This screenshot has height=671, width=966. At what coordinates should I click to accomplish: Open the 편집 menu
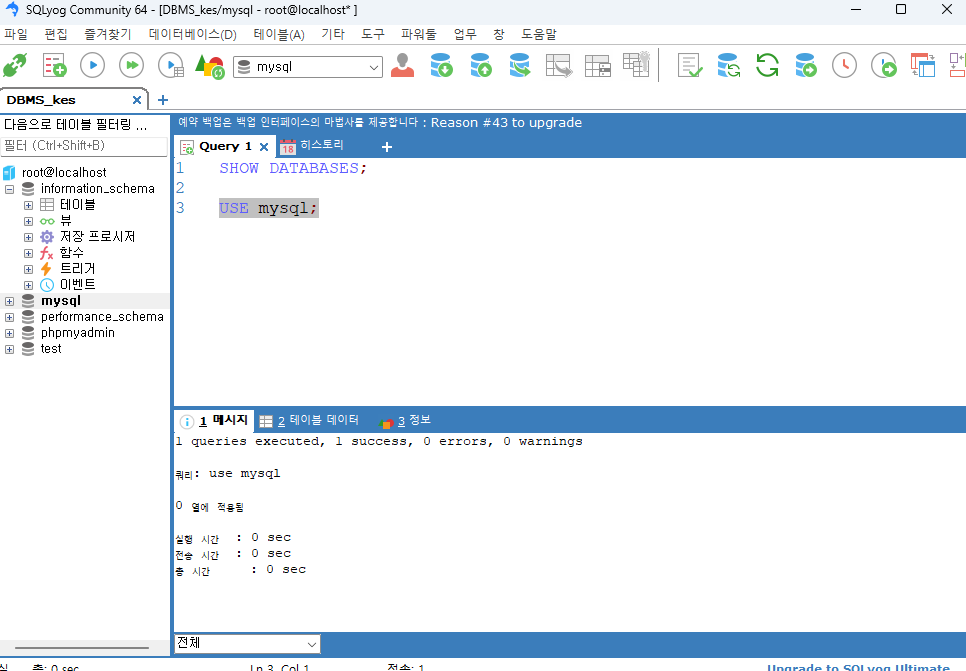[x=56, y=35]
